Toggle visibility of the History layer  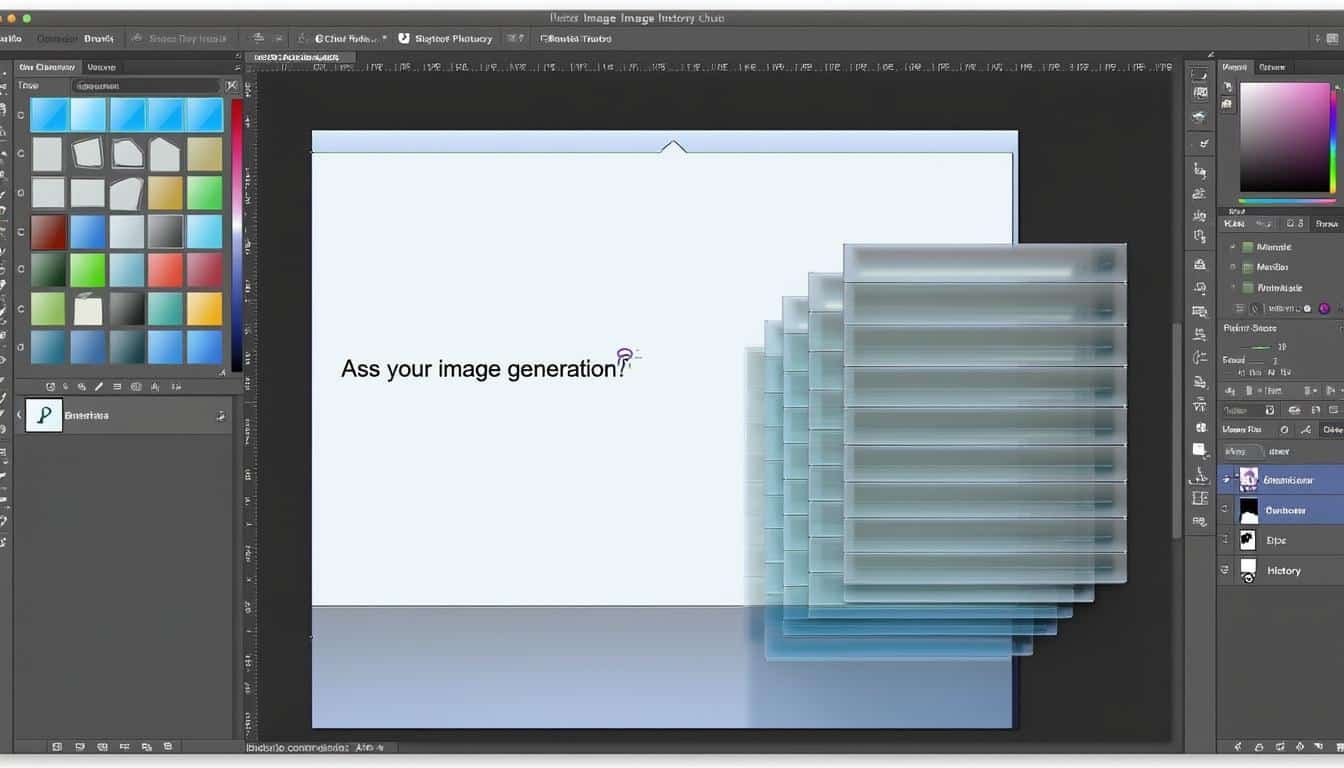tap(1226, 570)
